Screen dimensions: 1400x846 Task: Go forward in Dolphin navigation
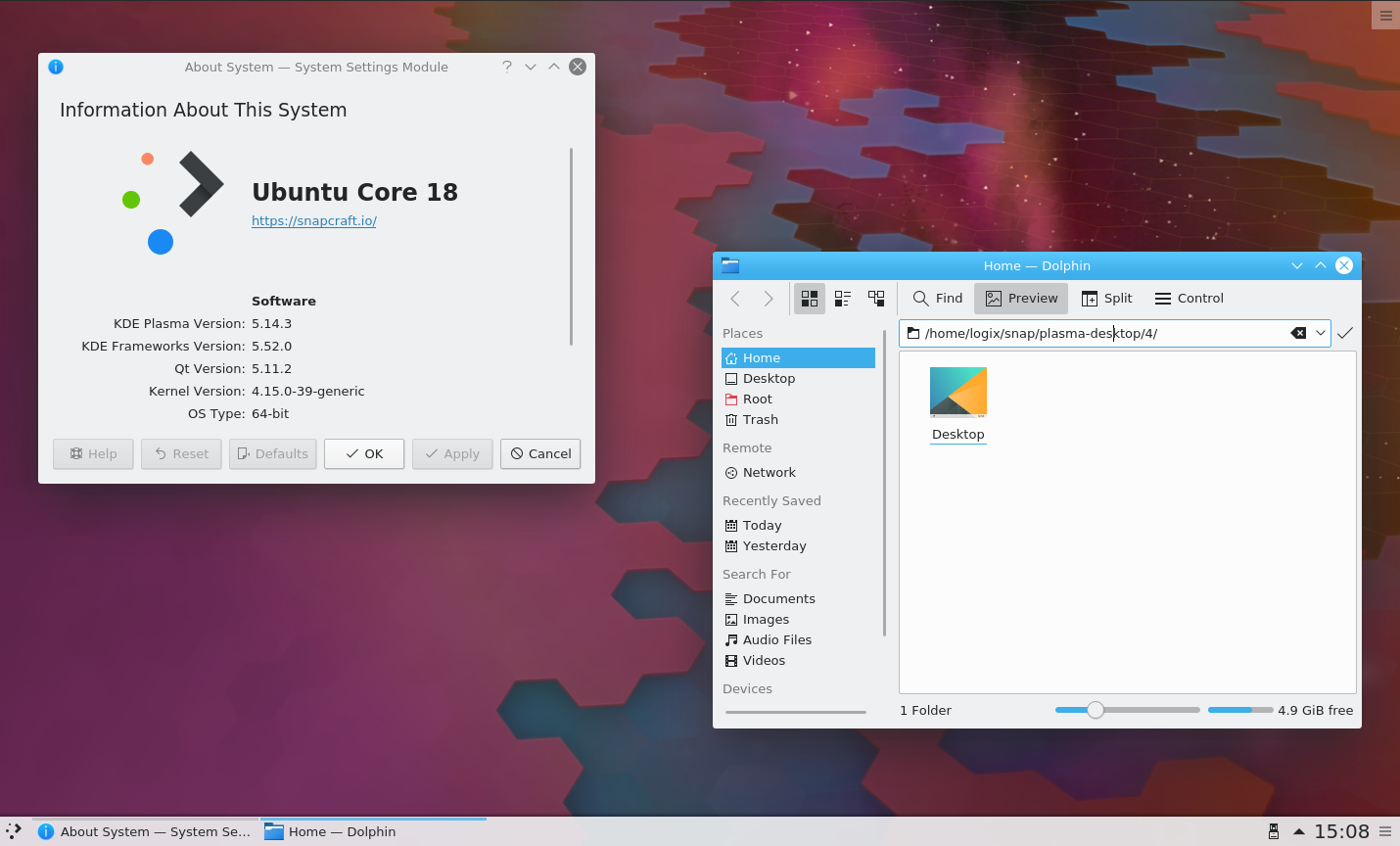coord(769,299)
